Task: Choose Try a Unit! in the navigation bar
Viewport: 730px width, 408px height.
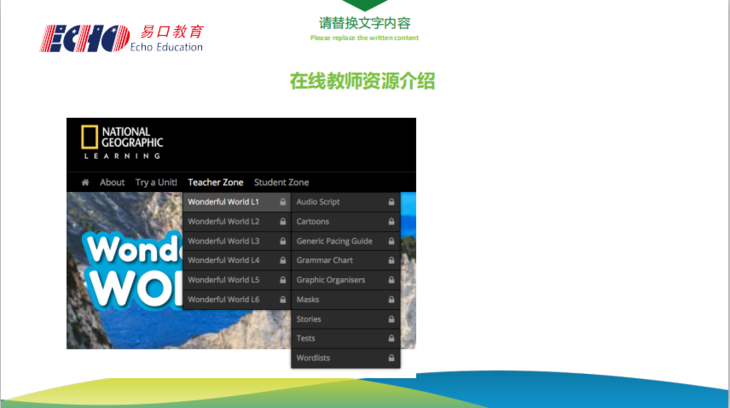Action: (156, 183)
